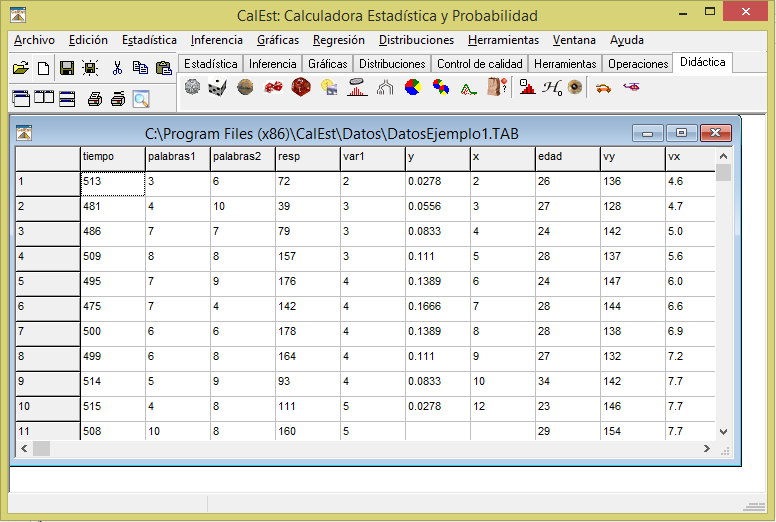776x522 pixels.
Task: Click the horizontal scrollbar right arrow
Action: click(707, 448)
